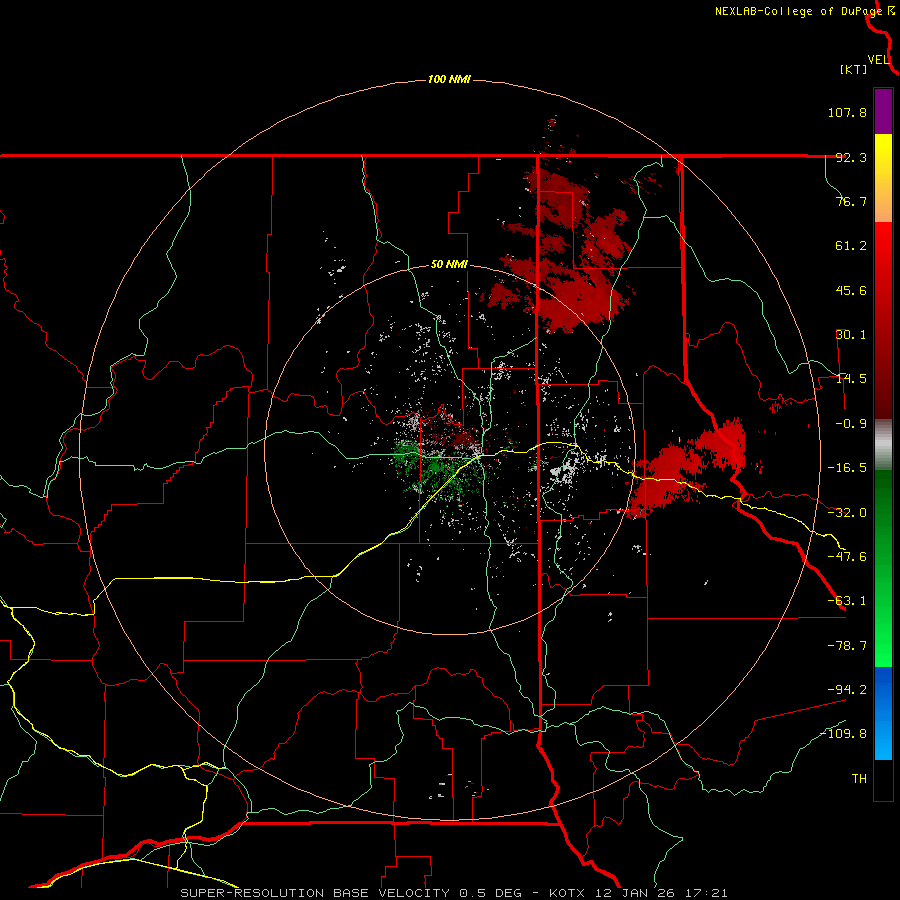Click the -94.2 velocity scale value
Image resolution: width=900 pixels, height=900 pixels.
tap(847, 690)
